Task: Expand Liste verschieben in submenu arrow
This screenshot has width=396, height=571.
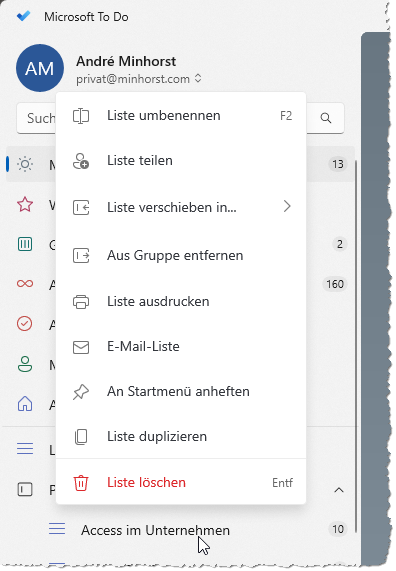Action: point(287,206)
